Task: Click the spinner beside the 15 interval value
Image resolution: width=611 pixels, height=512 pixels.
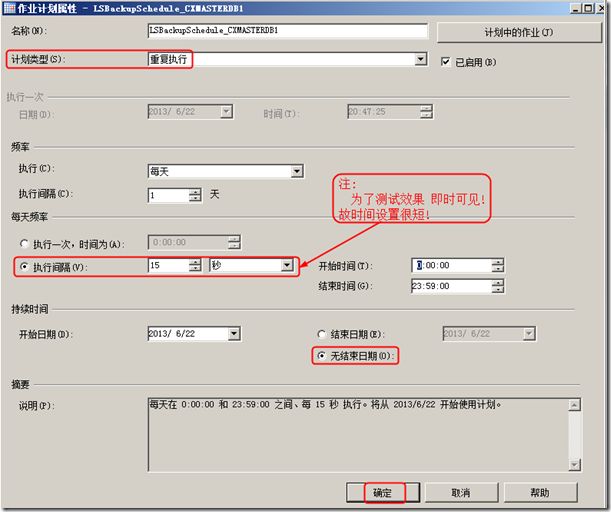Action: [x=195, y=265]
